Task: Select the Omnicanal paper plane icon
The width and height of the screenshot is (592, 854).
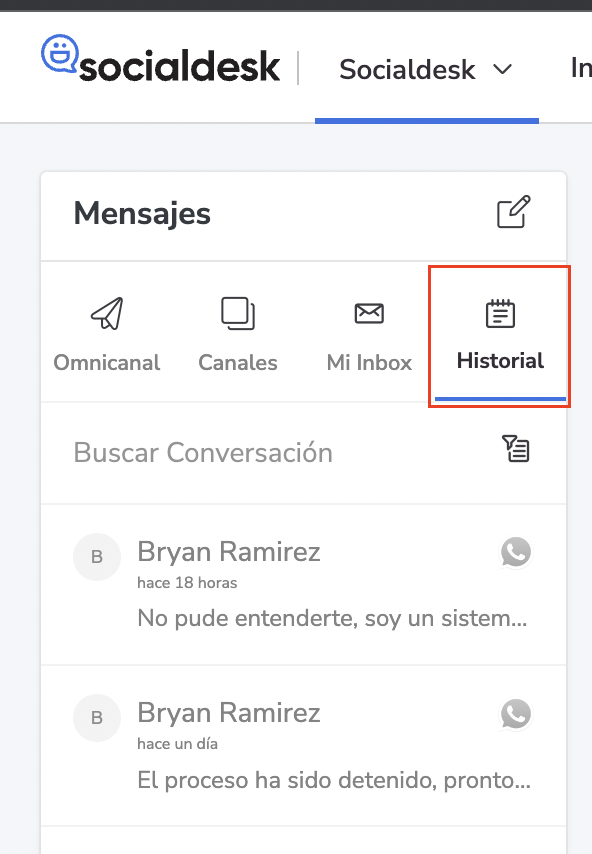Action: pyautogui.click(x=107, y=313)
